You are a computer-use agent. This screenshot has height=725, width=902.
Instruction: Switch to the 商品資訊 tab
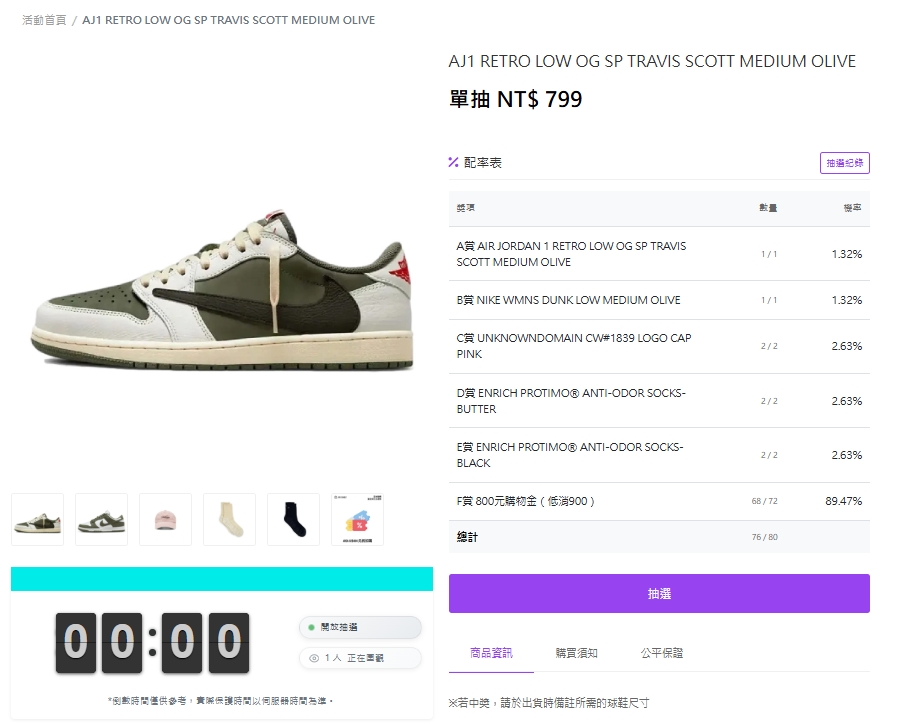491,653
